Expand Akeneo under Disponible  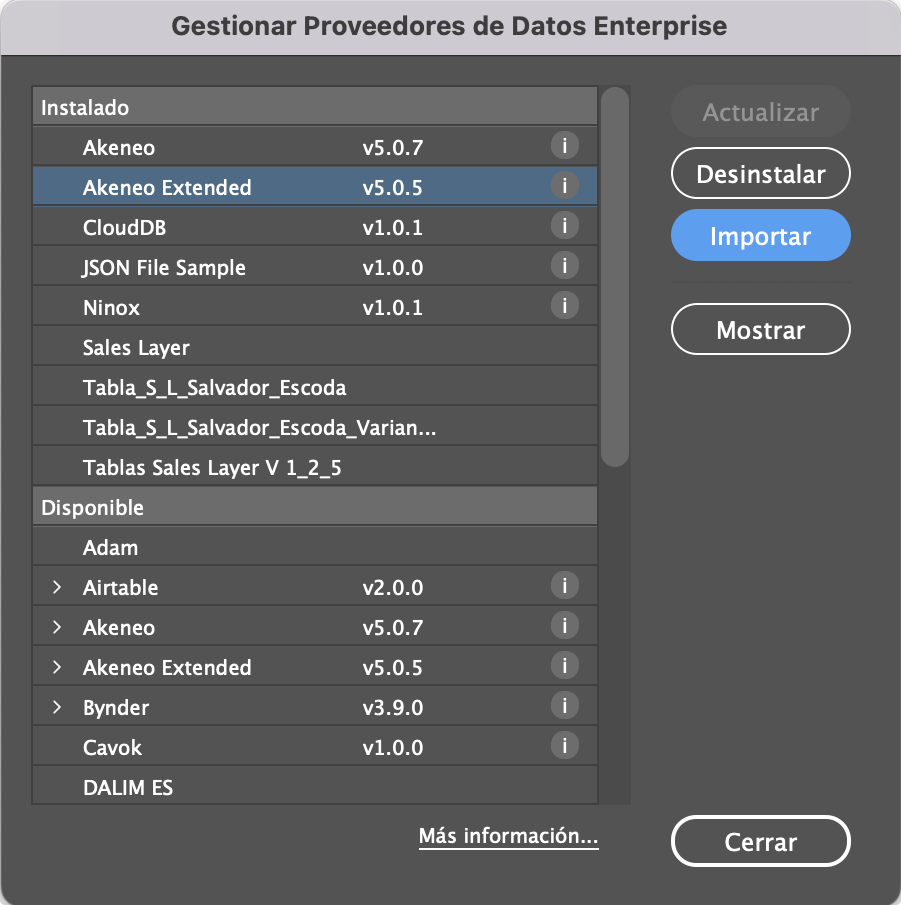coord(58,627)
